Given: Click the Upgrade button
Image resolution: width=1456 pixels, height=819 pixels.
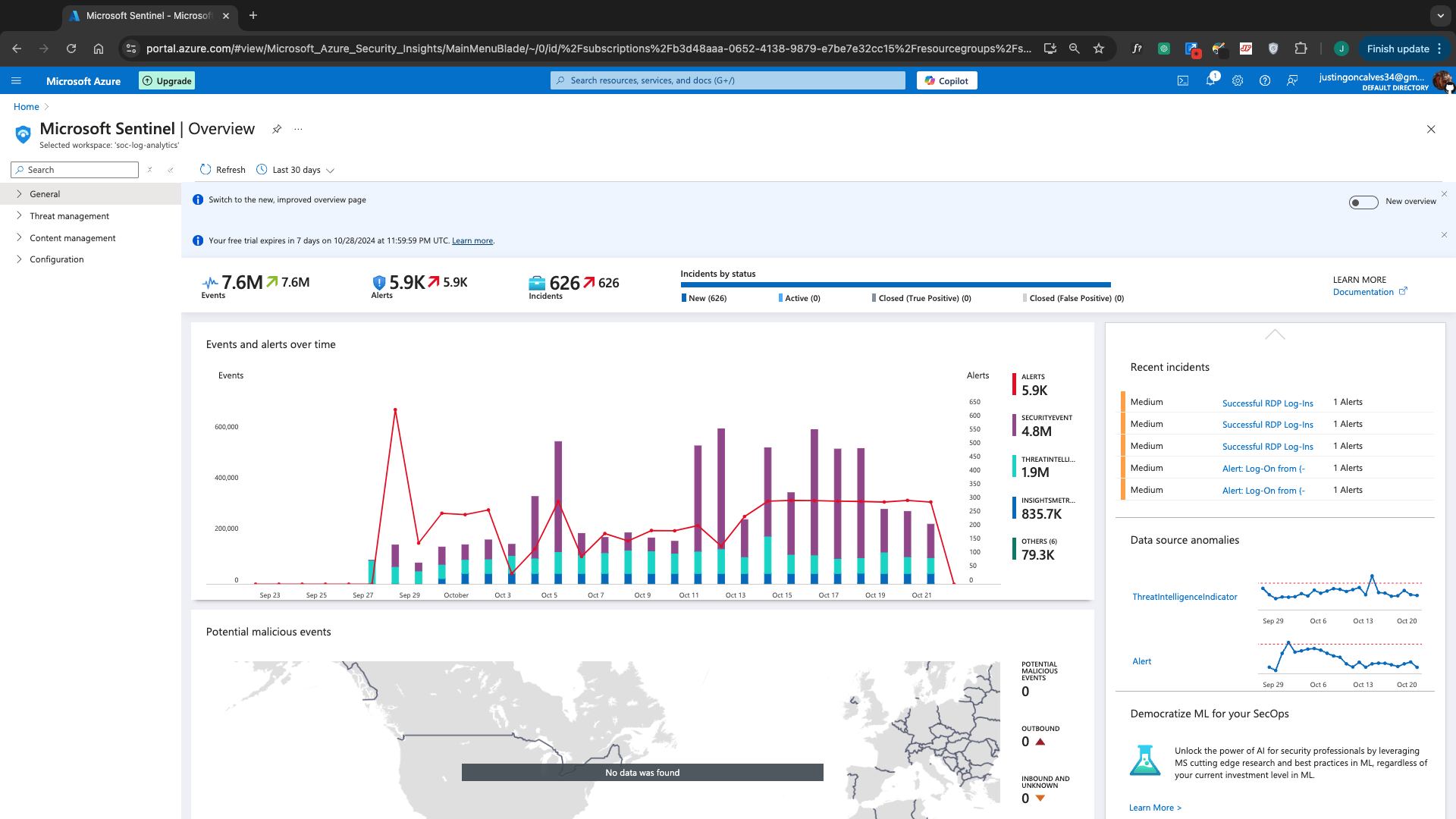Looking at the screenshot, I should click(x=167, y=80).
